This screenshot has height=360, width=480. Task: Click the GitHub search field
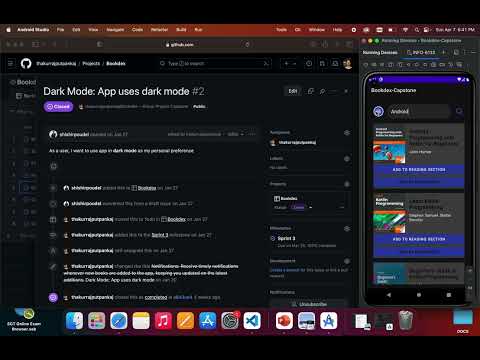pos(215,63)
